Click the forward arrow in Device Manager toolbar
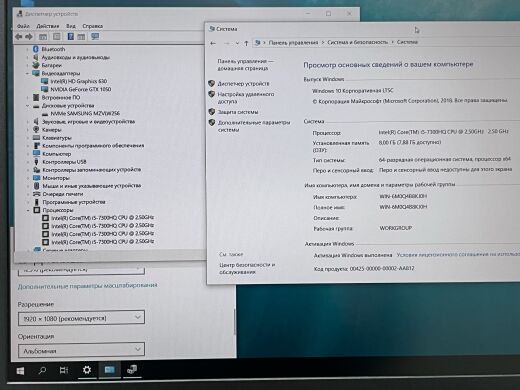 tap(29, 37)
